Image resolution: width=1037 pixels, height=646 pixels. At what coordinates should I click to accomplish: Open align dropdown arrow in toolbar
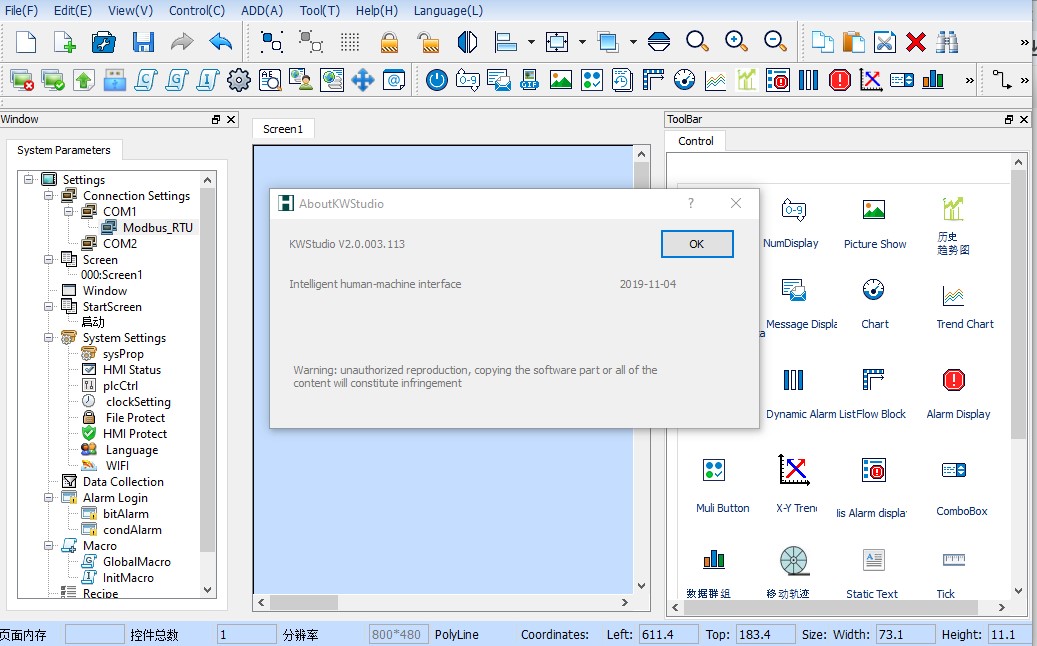[x=531, y=42]
